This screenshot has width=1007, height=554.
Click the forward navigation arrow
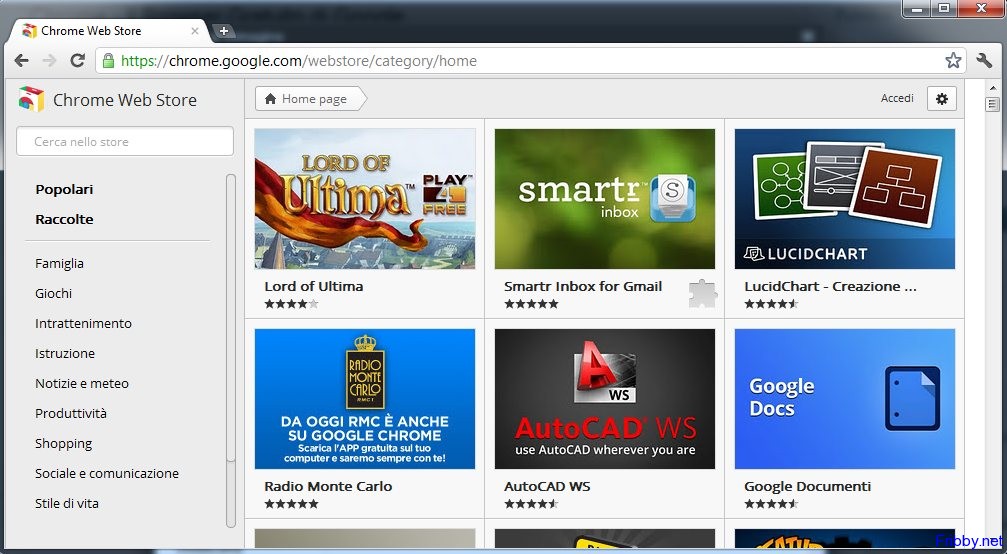point(49,61)
